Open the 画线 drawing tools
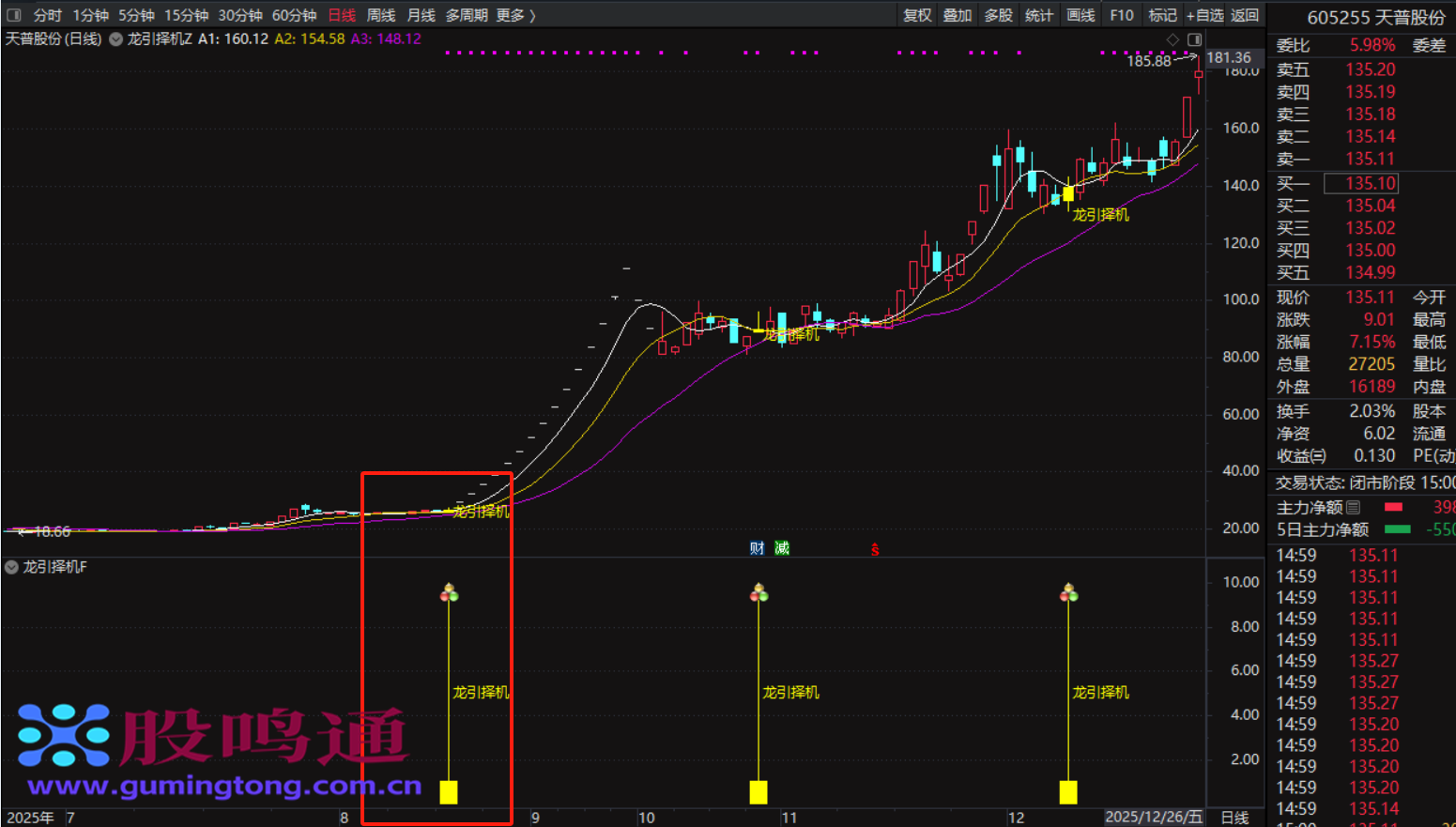 (x=1081, y=15)
